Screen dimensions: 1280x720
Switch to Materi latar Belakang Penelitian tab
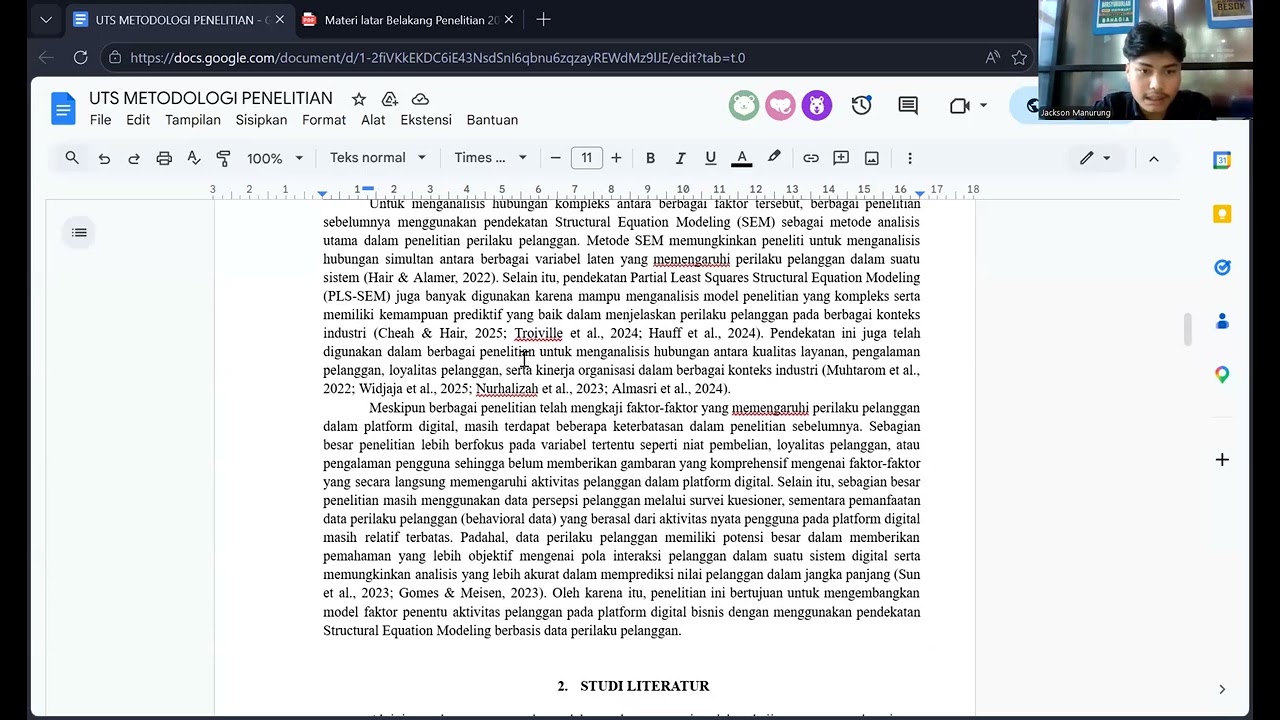pos(408,20)
